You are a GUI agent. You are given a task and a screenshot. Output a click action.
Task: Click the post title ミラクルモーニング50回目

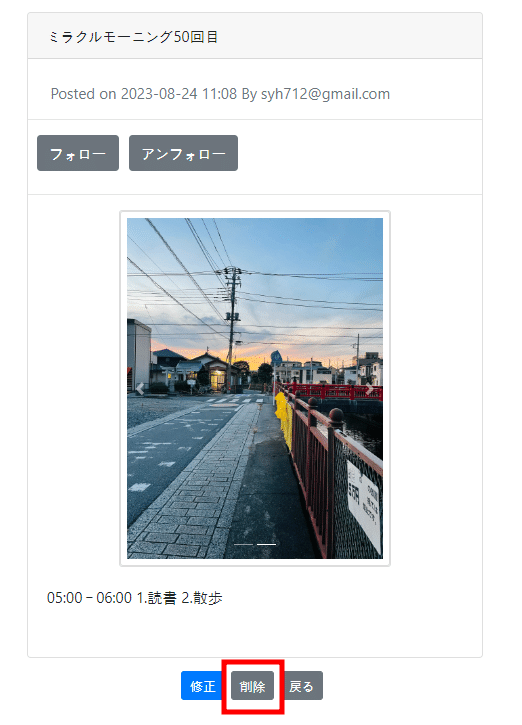point(133,37)
